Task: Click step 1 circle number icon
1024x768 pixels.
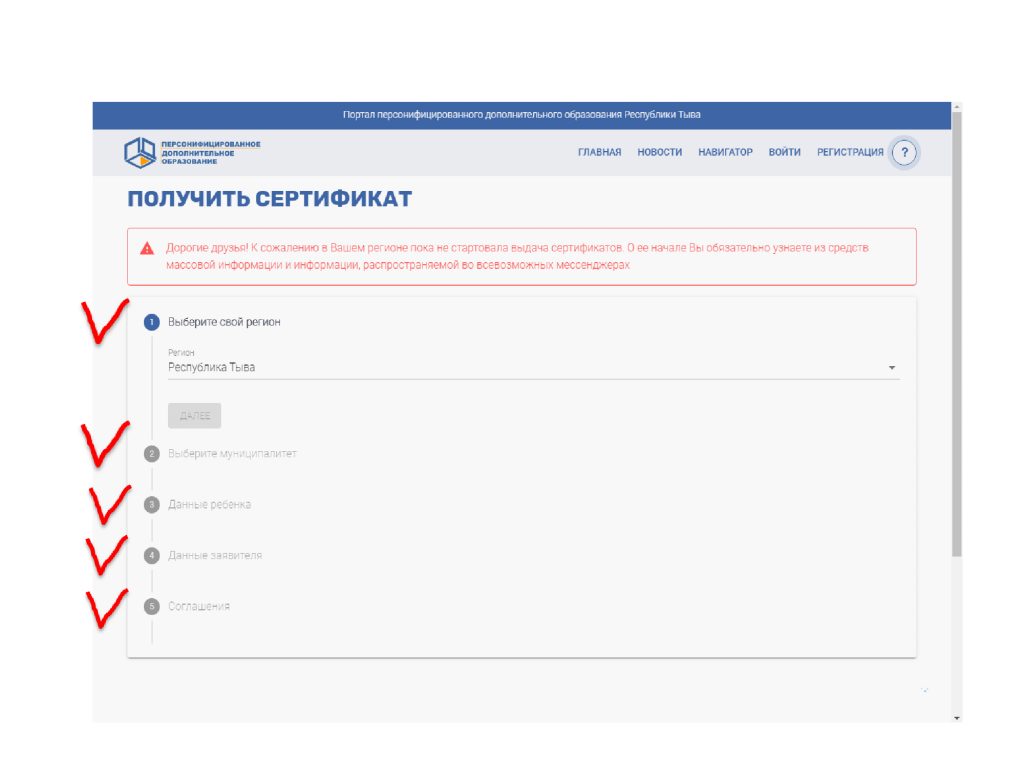Action: (x=152, y=322)
